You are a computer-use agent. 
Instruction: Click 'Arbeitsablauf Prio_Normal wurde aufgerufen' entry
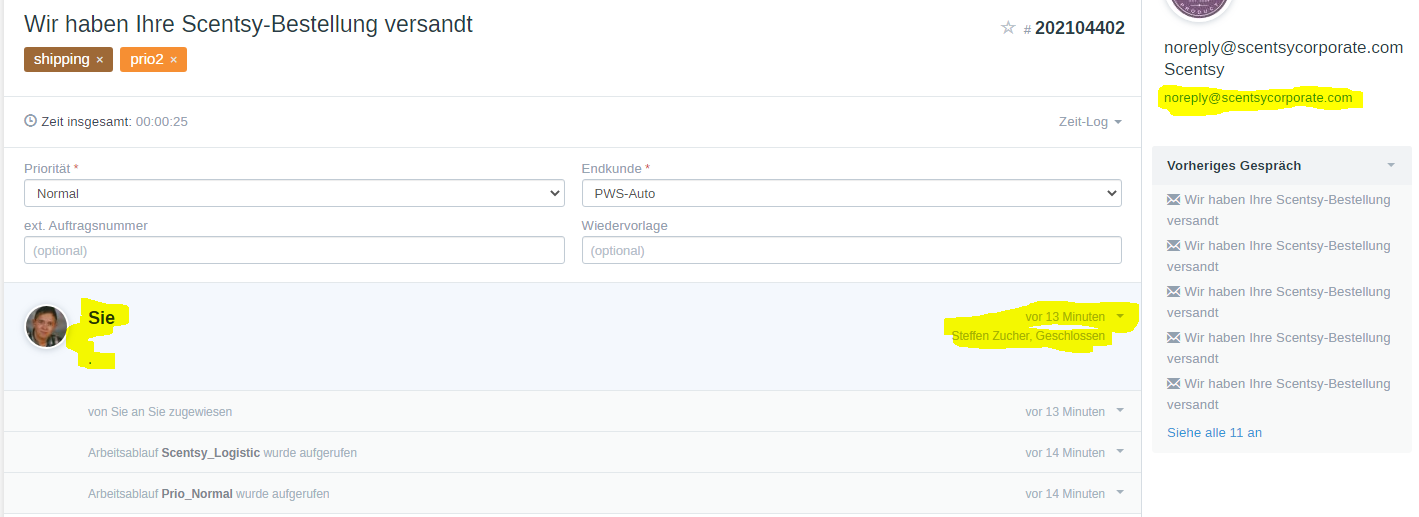(208, 494)
